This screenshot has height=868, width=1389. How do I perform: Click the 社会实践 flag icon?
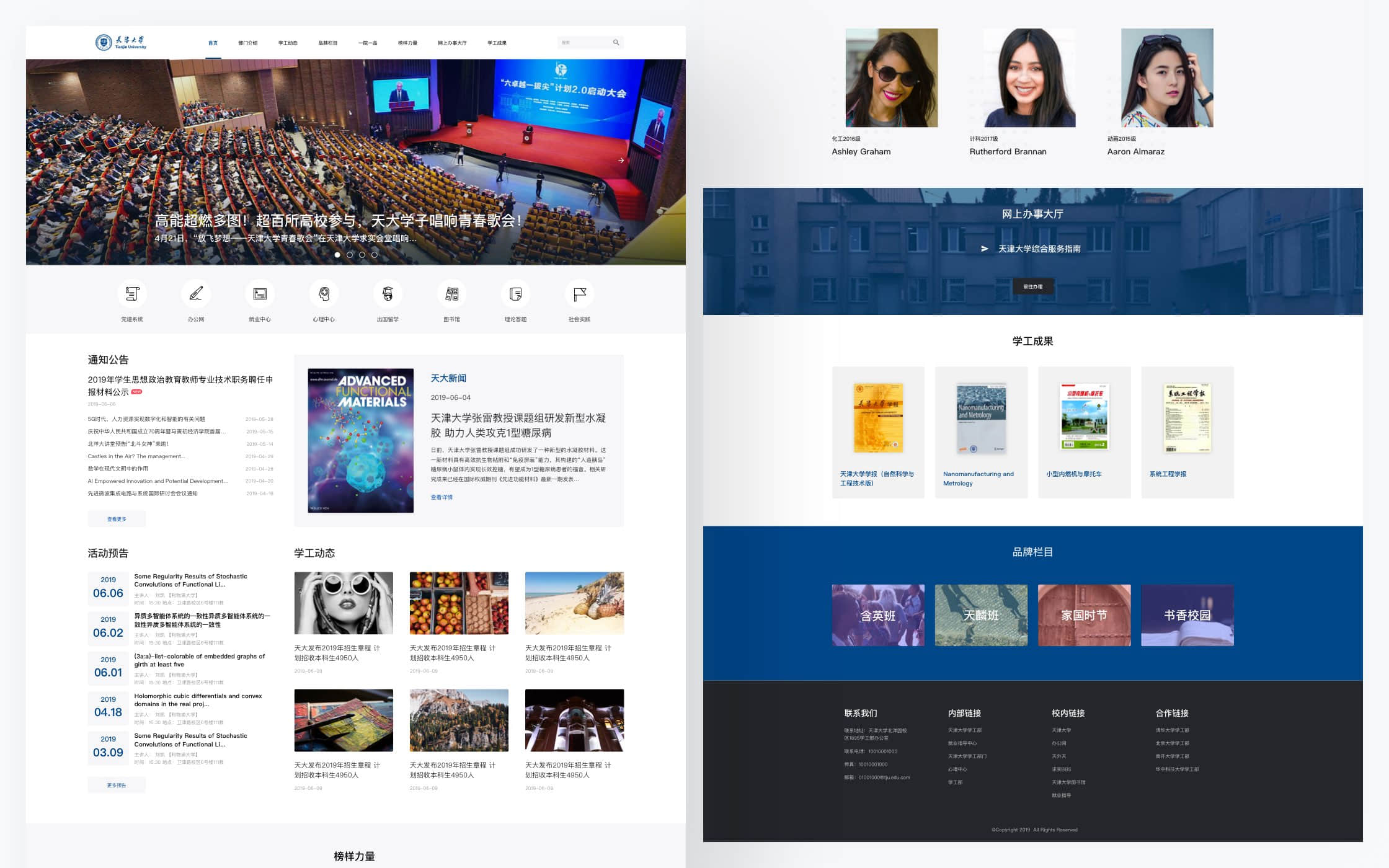(579, 294)
